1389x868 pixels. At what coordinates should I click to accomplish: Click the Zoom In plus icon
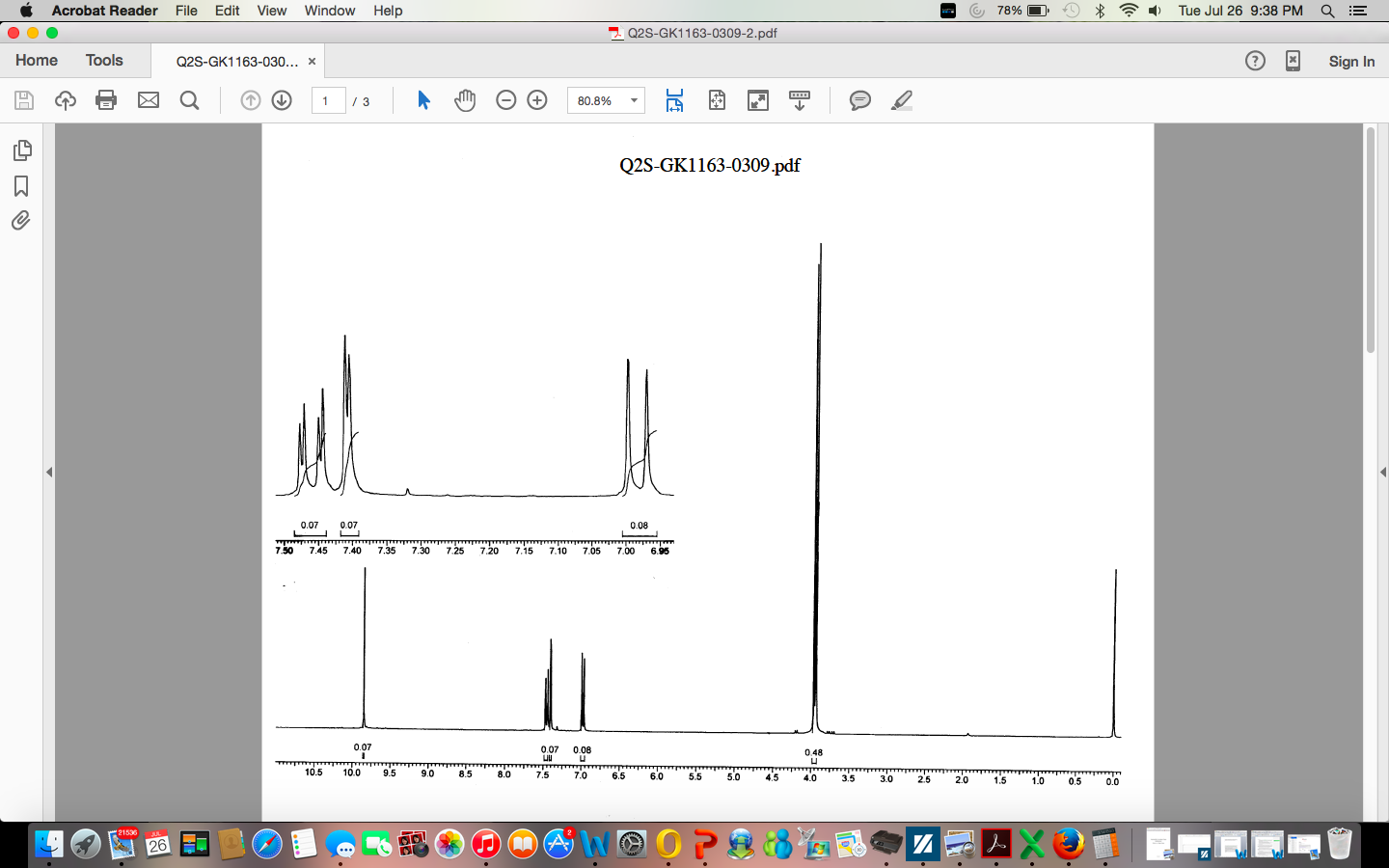coord(537,100)
